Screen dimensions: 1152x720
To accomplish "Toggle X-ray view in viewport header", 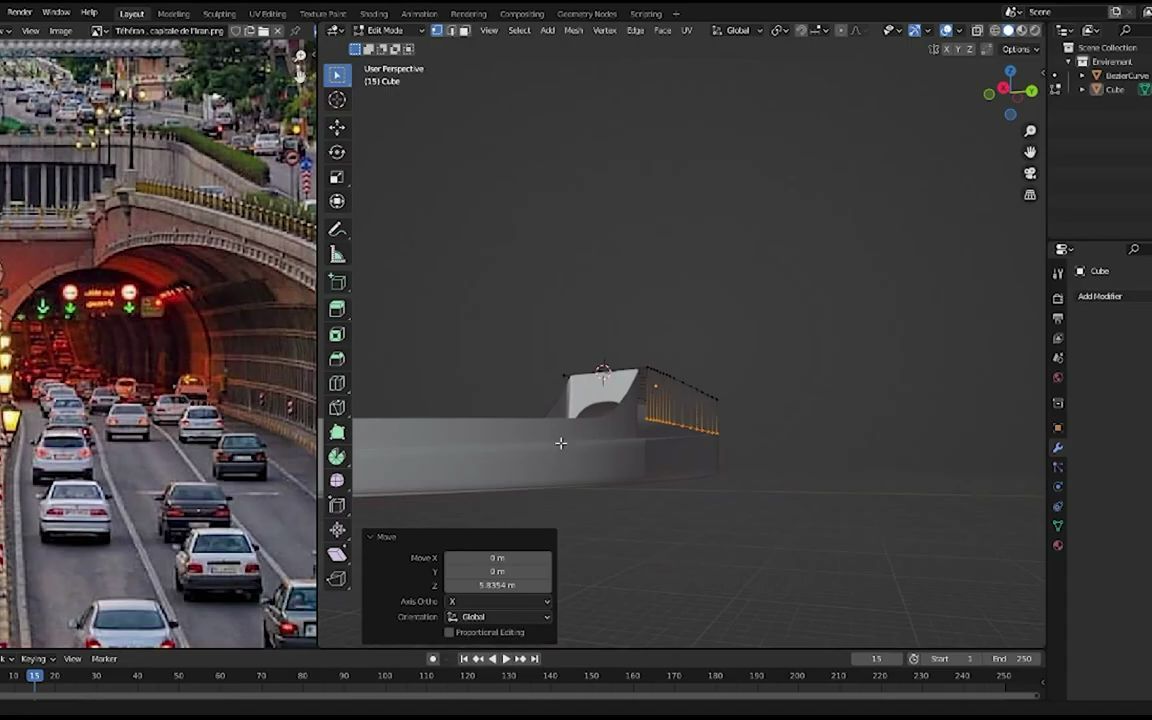I will point(977,30).
